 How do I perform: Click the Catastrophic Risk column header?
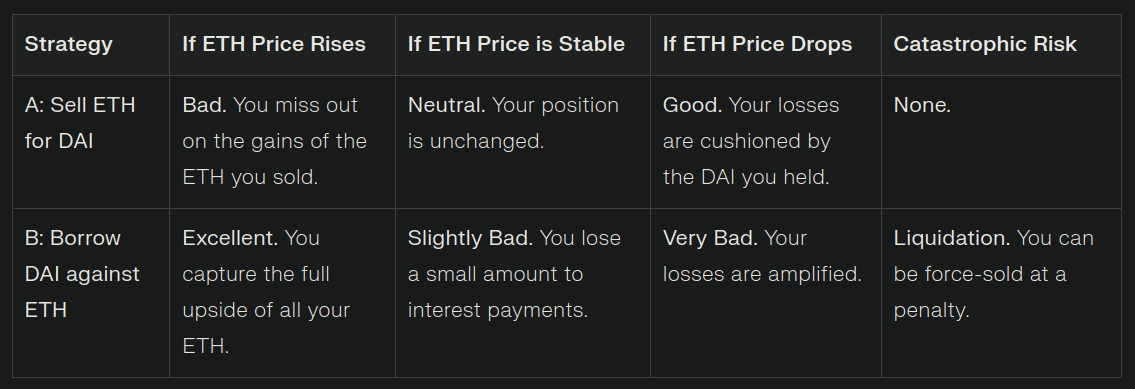pos(985,44)
